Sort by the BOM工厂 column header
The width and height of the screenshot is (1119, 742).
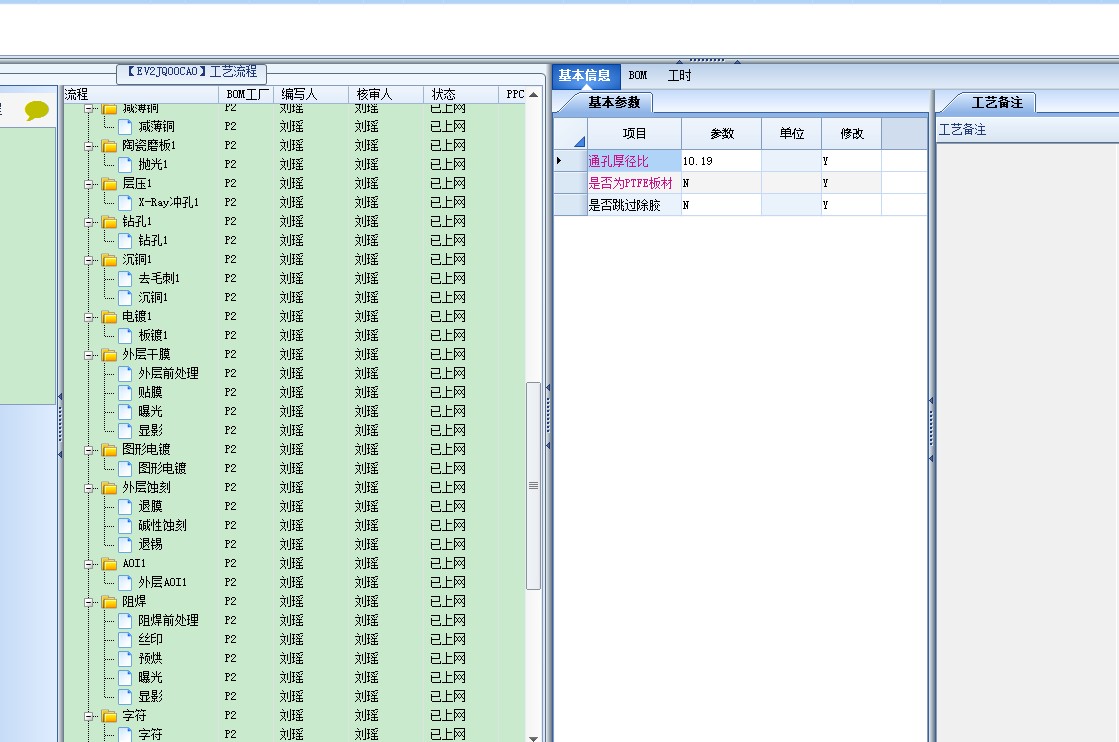[246, 94]
